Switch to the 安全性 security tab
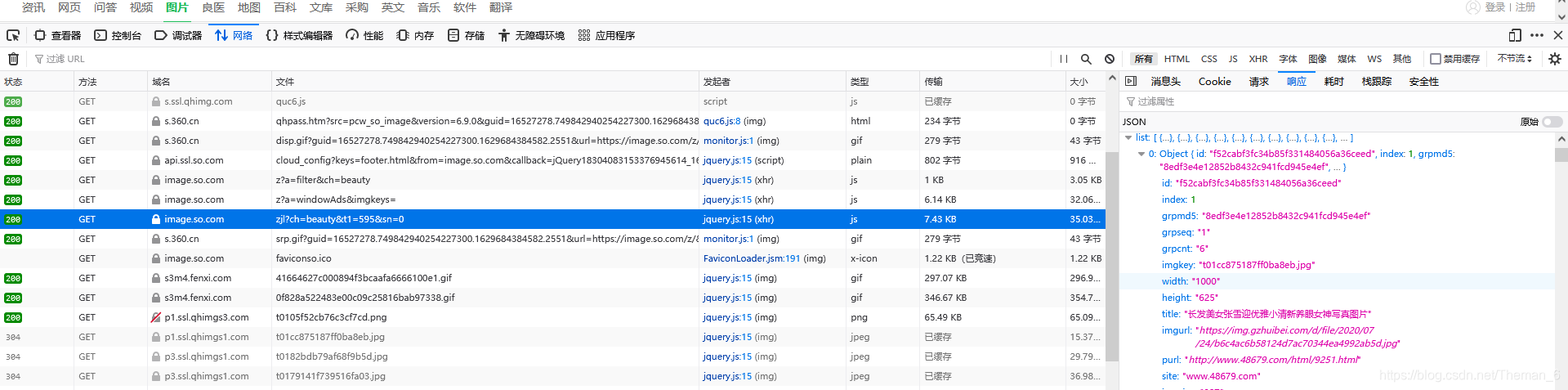 (1423, 81)
